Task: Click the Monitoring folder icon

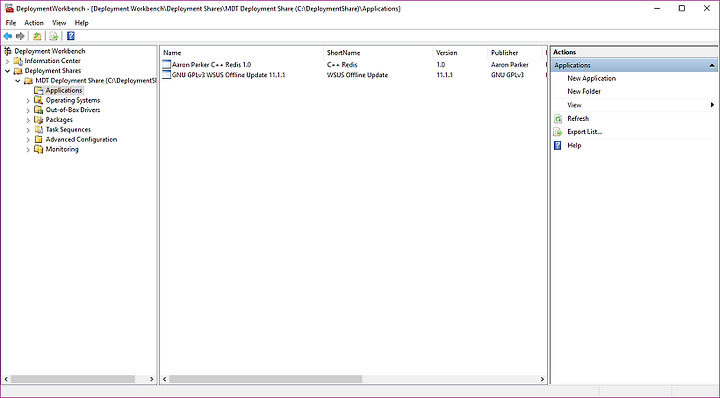Action: [39, 149]
